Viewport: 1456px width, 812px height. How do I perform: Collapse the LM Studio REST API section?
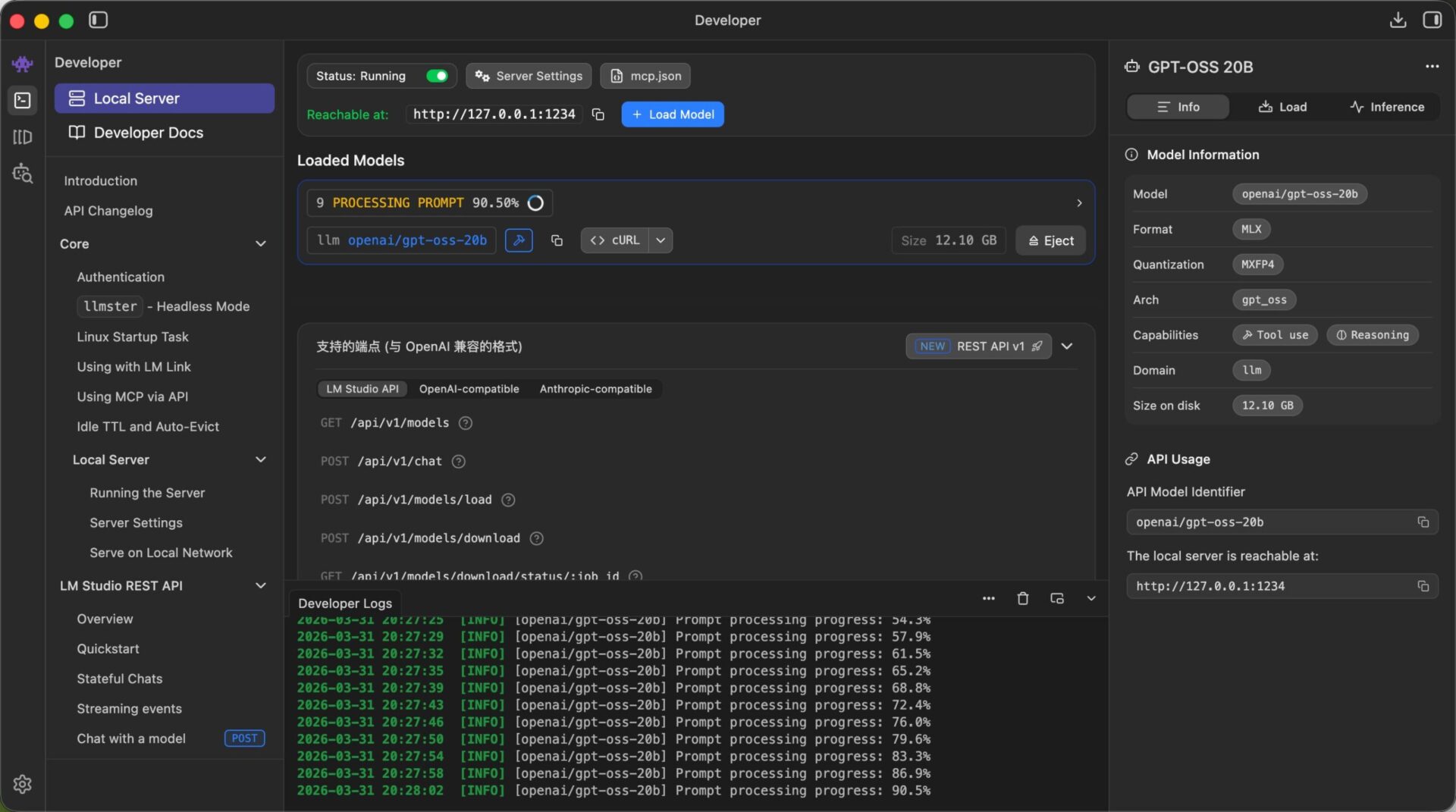(260, 586)
